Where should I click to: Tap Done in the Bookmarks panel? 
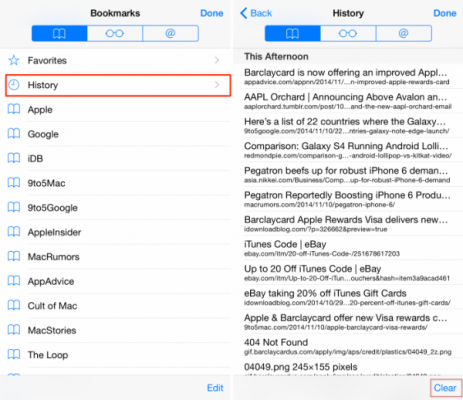tap(212, 13)
